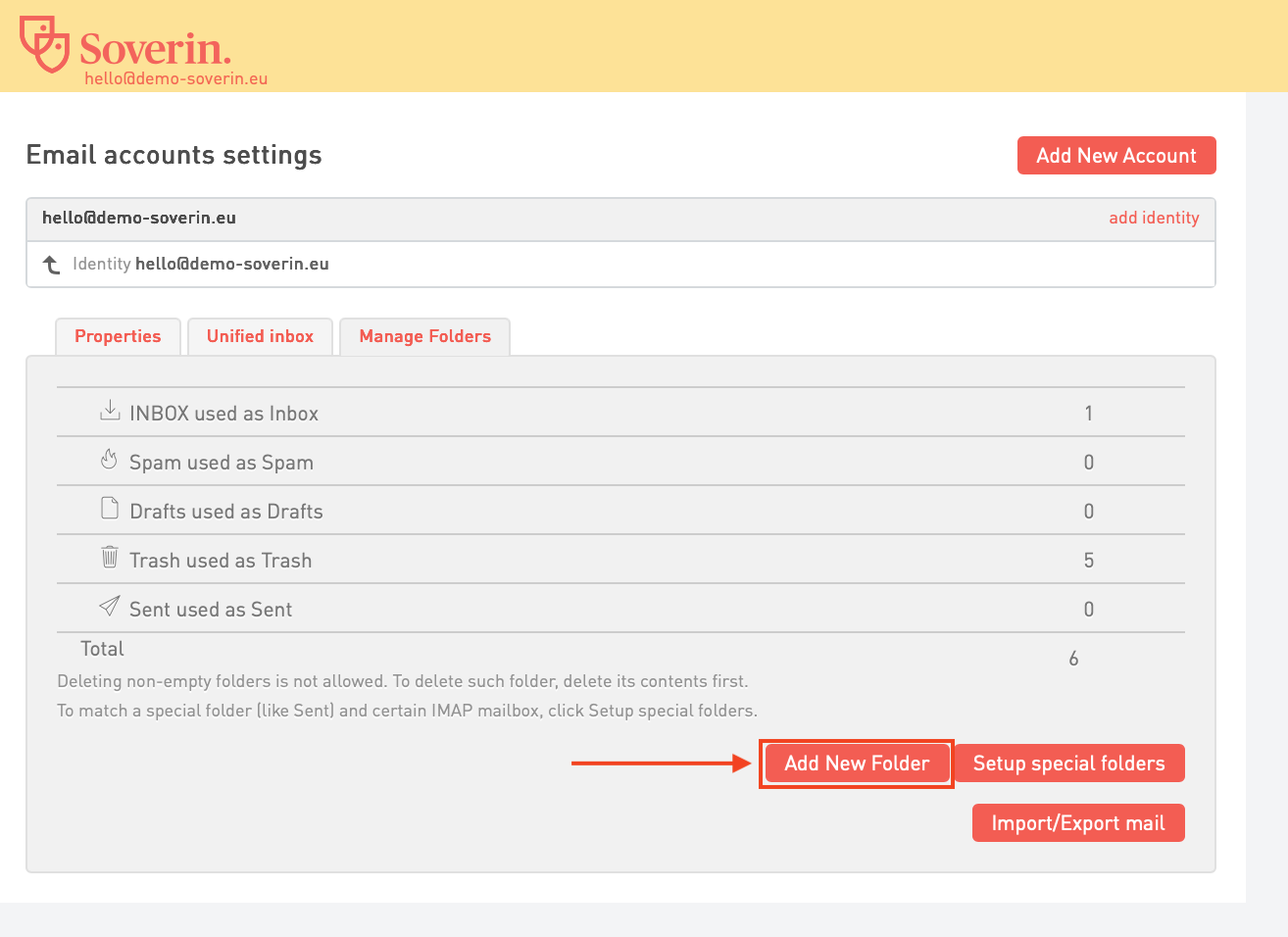The height and width of the screenshot is (937, 1288).
Task: Select the Manage Folders tab
Action: coord(424,336)
